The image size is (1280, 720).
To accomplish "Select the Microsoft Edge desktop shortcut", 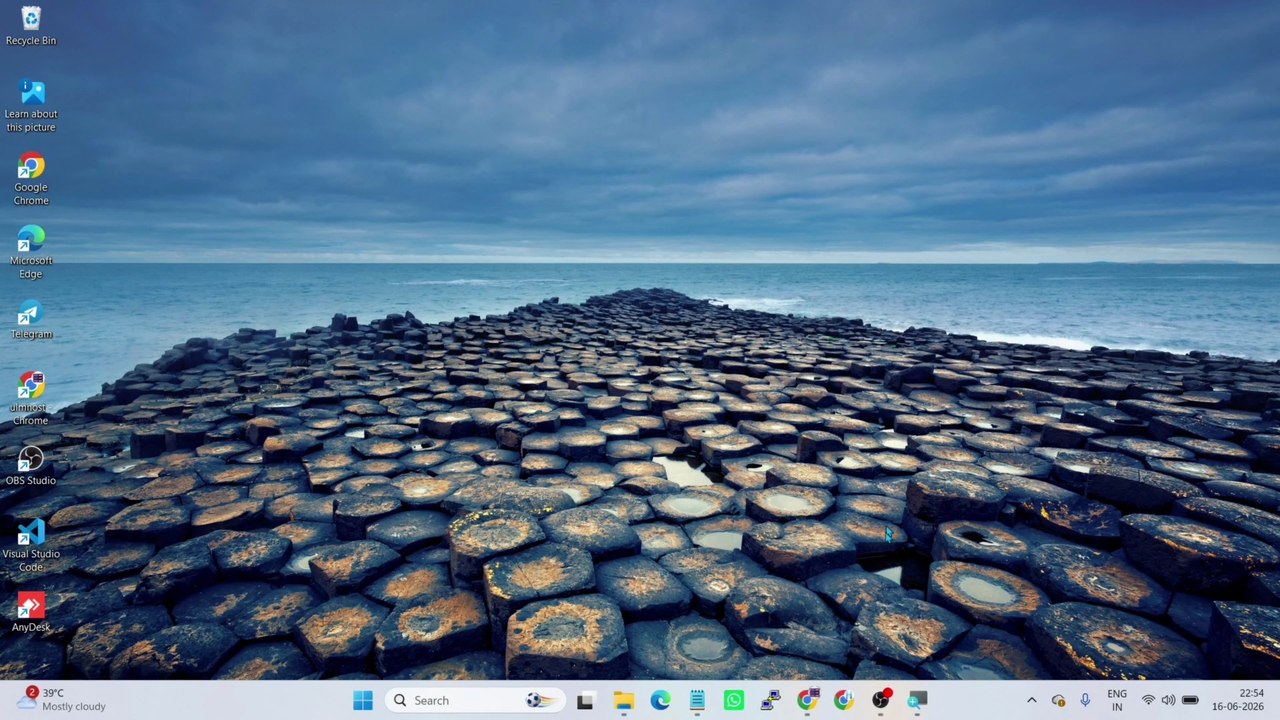I will (31, 253).
